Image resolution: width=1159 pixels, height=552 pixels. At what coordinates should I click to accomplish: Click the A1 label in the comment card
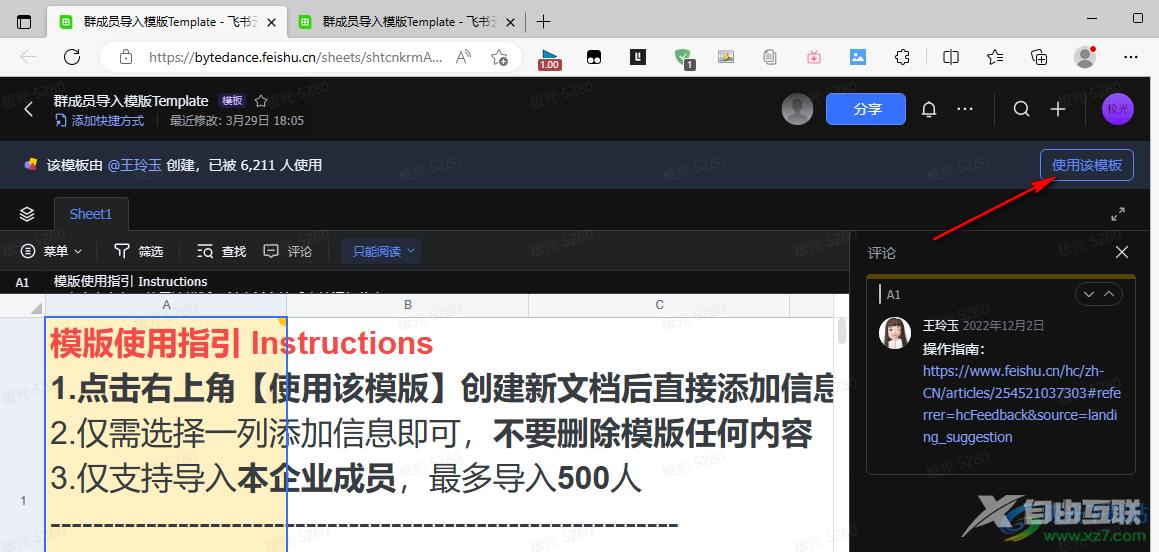point(893,294)
